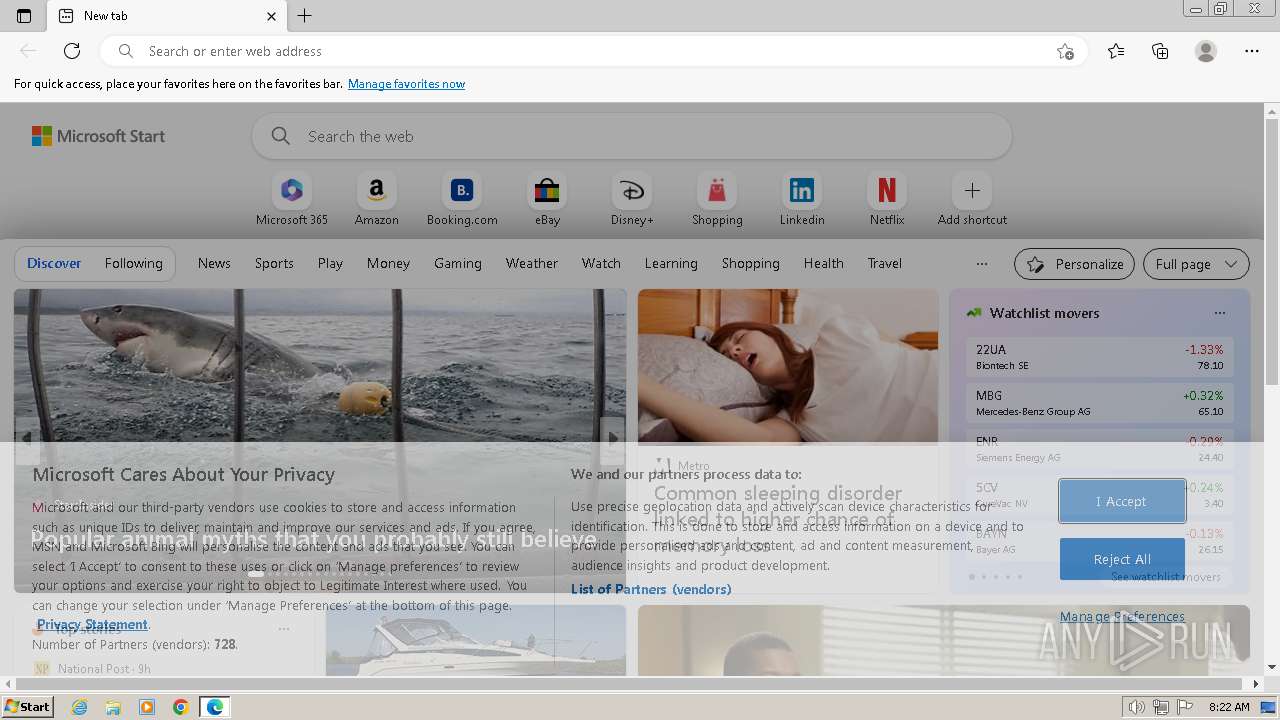
Task: Open the Booking.com shortcut icon
Action: pos(462,190)
